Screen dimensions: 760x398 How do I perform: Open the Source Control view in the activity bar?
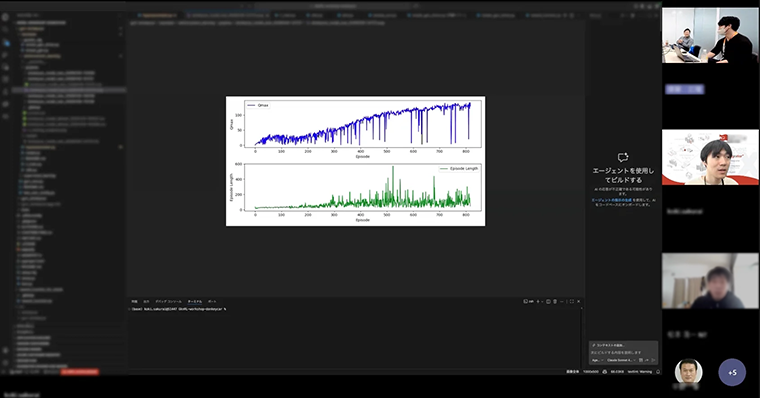click(5, 43)
